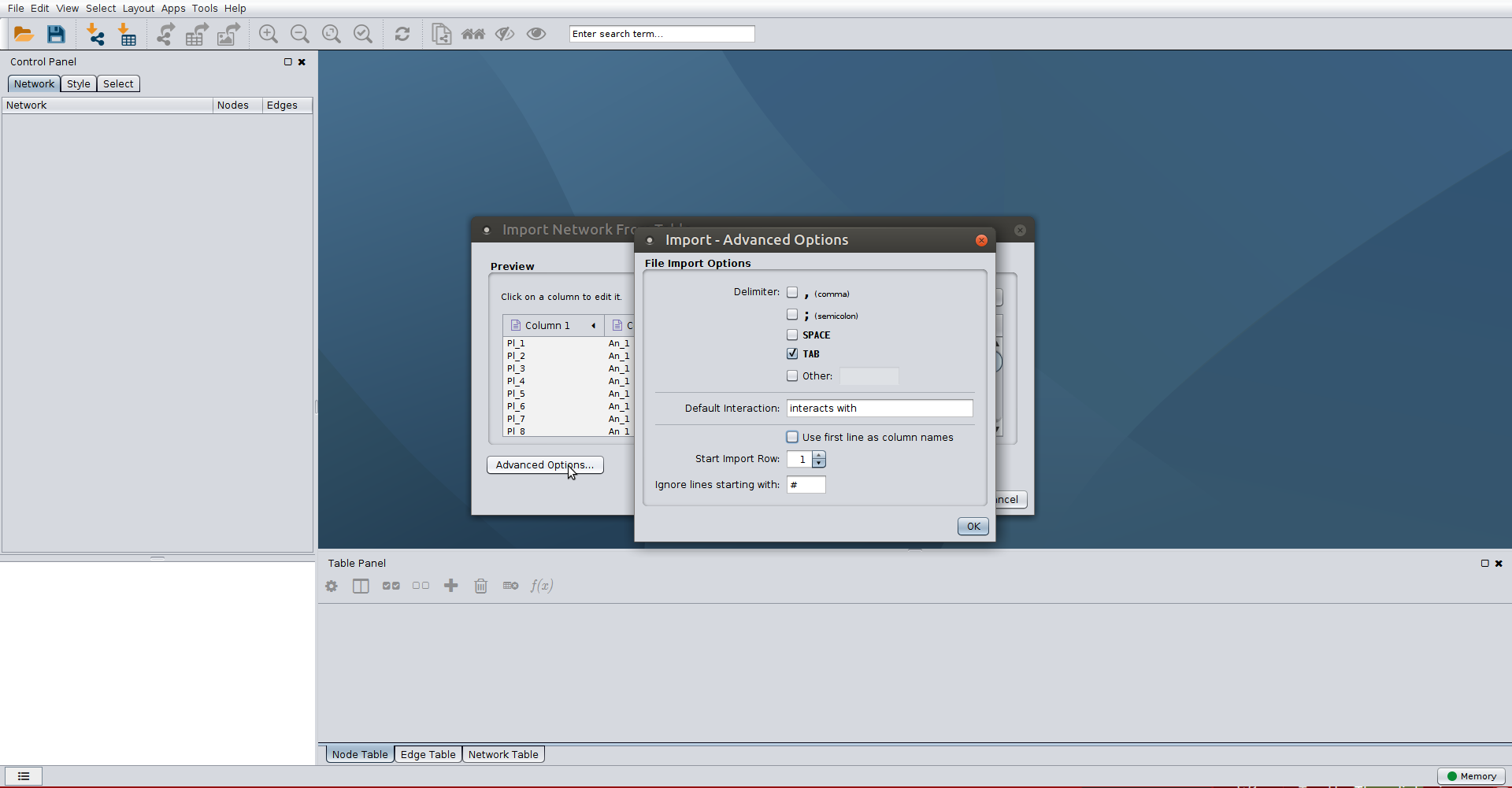Click the Other delimiter text field
The width and height of the screenshot is (1512, 788).
pyautogui.click(x=869, y=376)
